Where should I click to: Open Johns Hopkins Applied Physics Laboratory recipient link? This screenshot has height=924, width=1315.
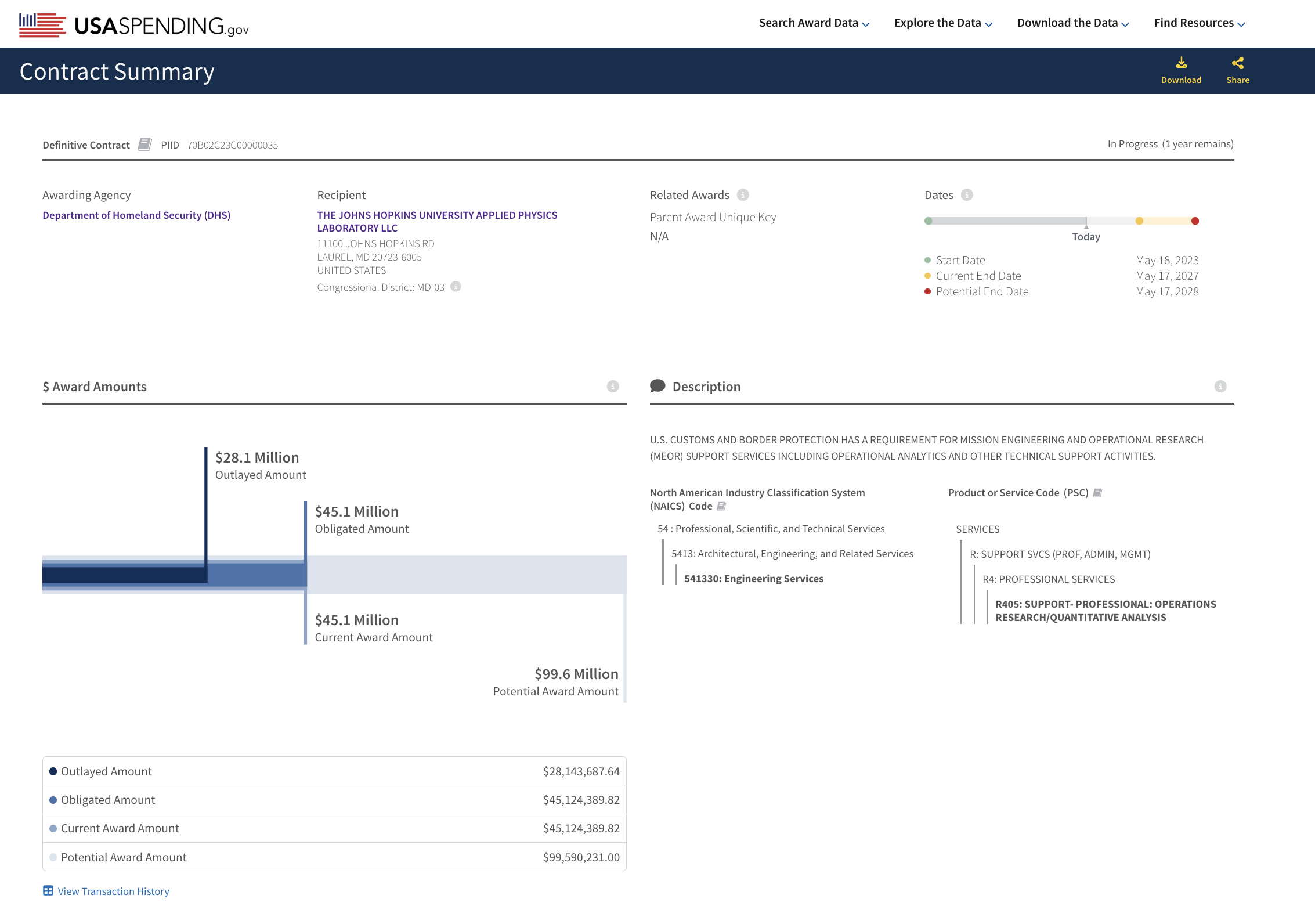point(437,222)
